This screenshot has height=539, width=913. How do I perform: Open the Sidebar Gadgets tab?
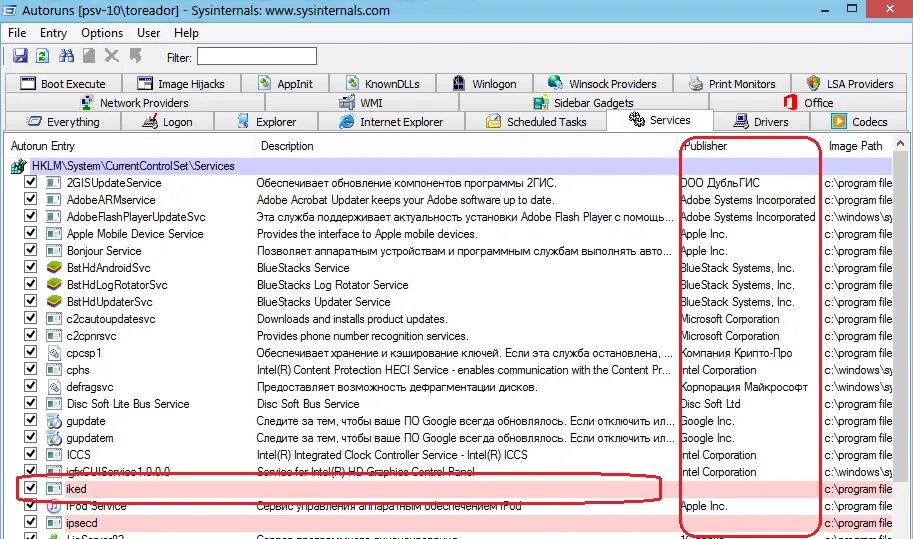(x=583, y=103)
